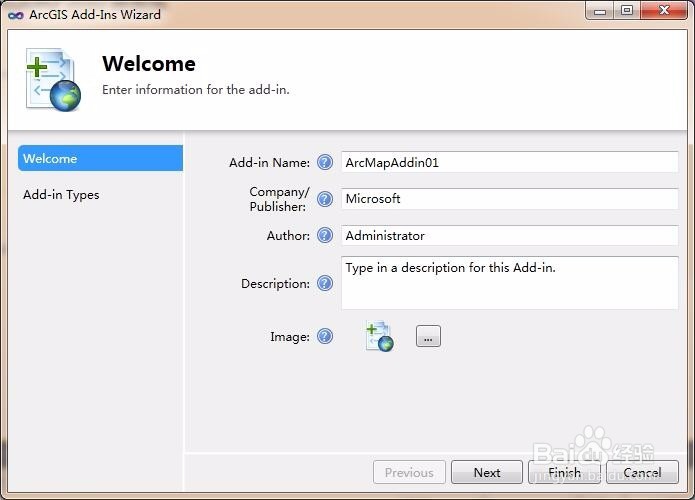Click 'Enter information for the add-in.' text
The height and width of the screenshot is (500, 695).
tap(195, 90)
